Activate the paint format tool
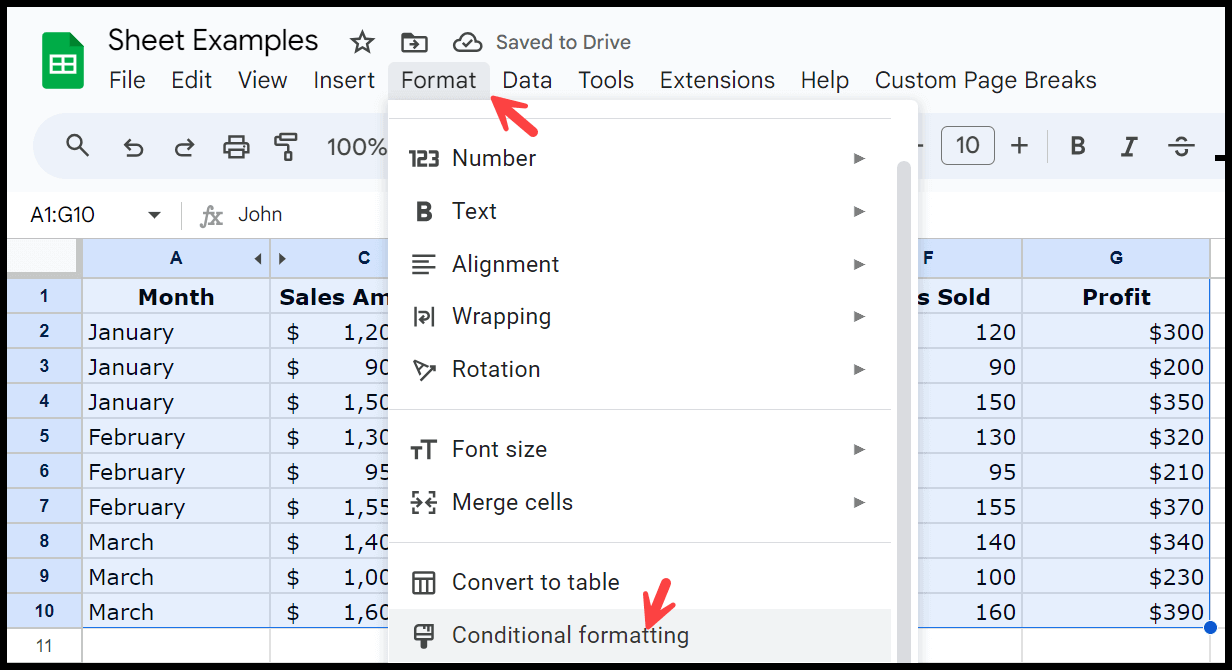 point(287,147)
